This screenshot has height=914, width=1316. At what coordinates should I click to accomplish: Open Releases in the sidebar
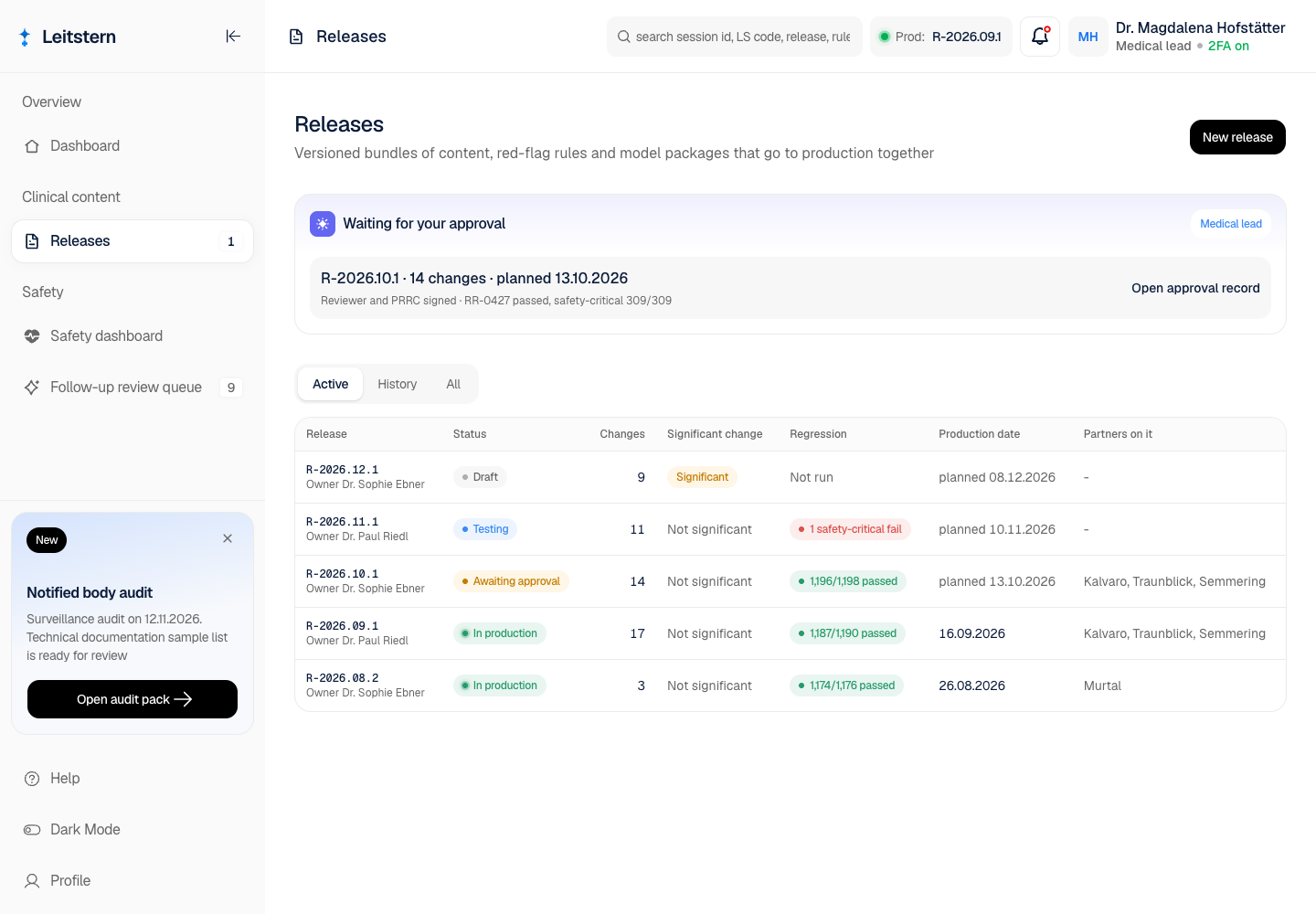coord(133,241)
